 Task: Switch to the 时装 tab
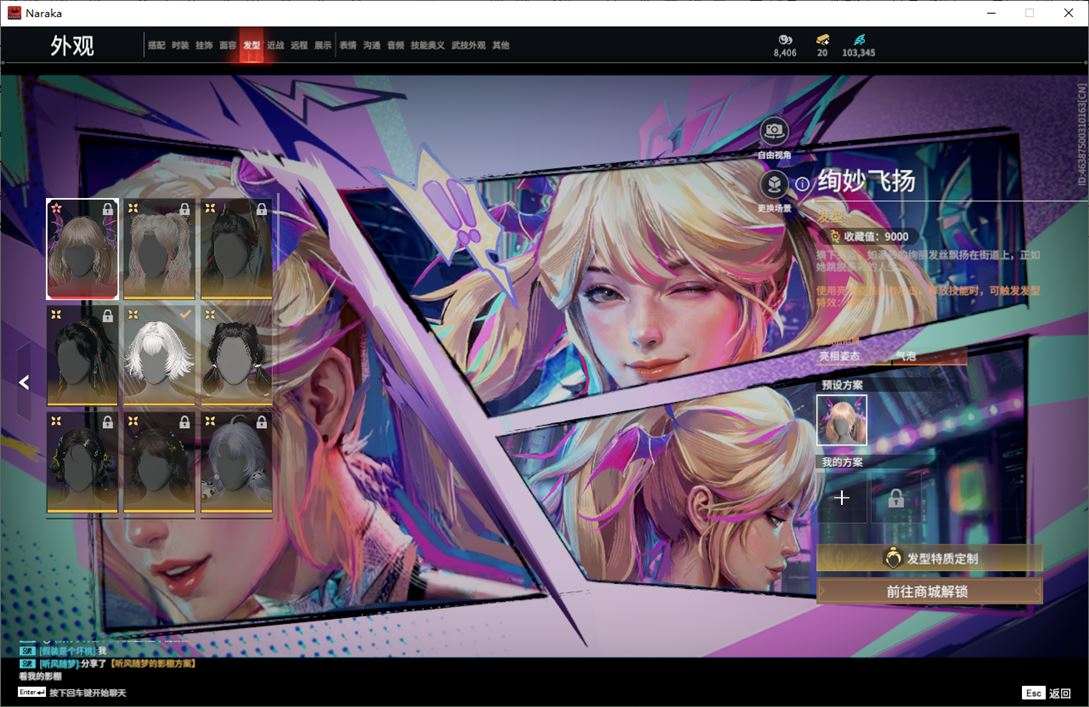pyautogui.click(x=180, y=45)
